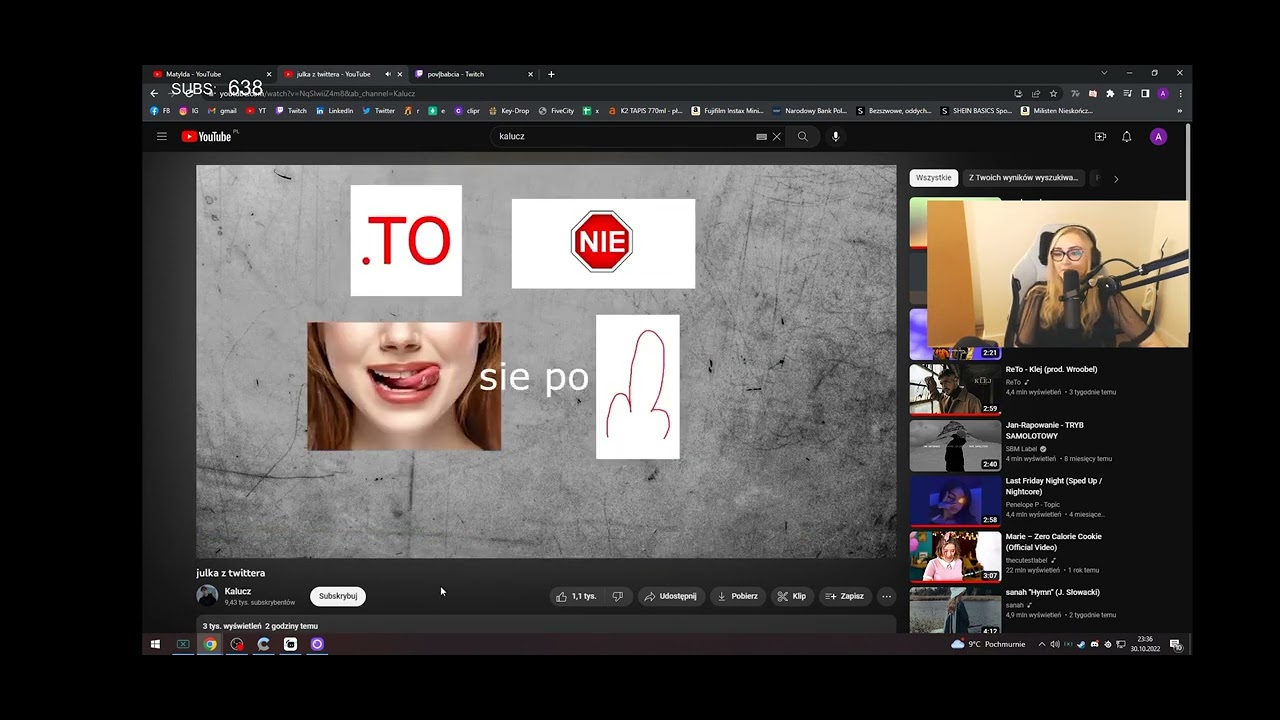Open the Fujifilm Instax Mini bookmark

727,111
